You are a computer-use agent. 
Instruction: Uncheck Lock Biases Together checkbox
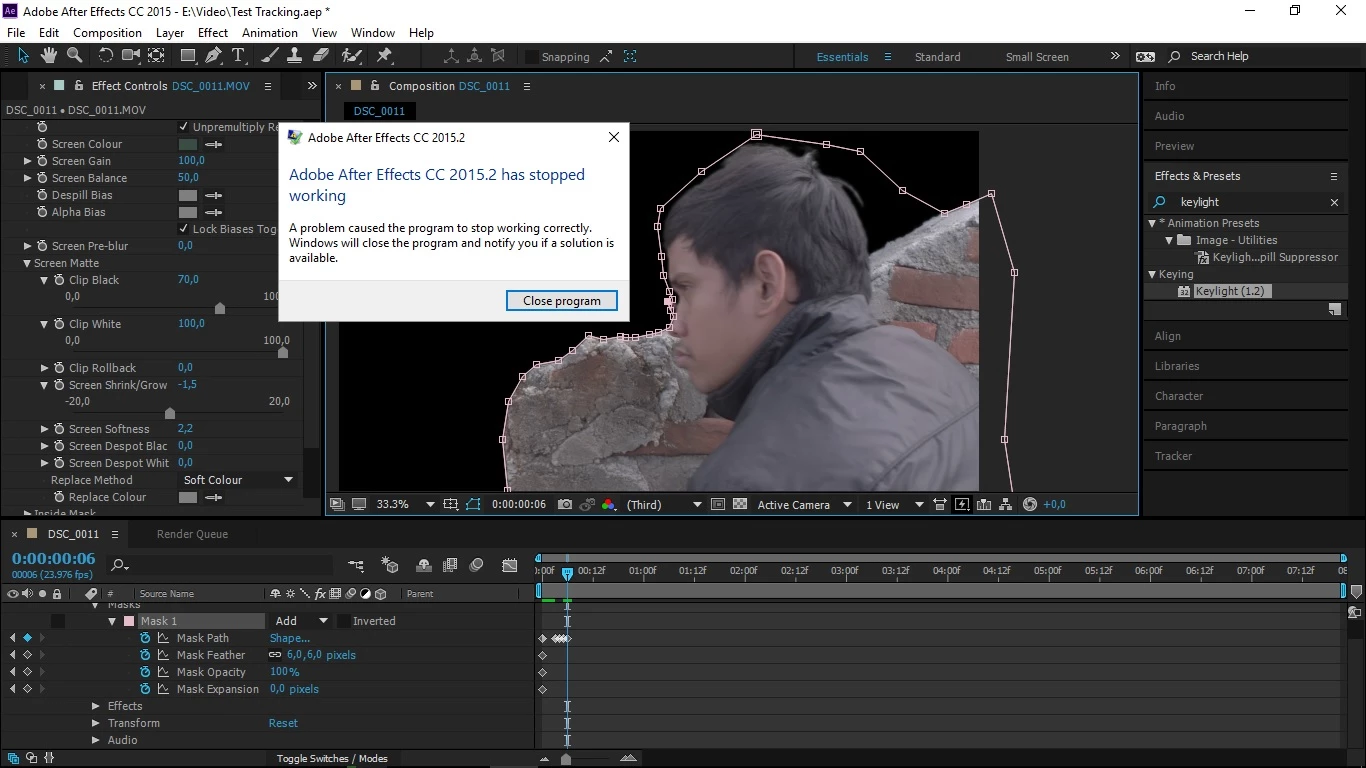(184, 229)
